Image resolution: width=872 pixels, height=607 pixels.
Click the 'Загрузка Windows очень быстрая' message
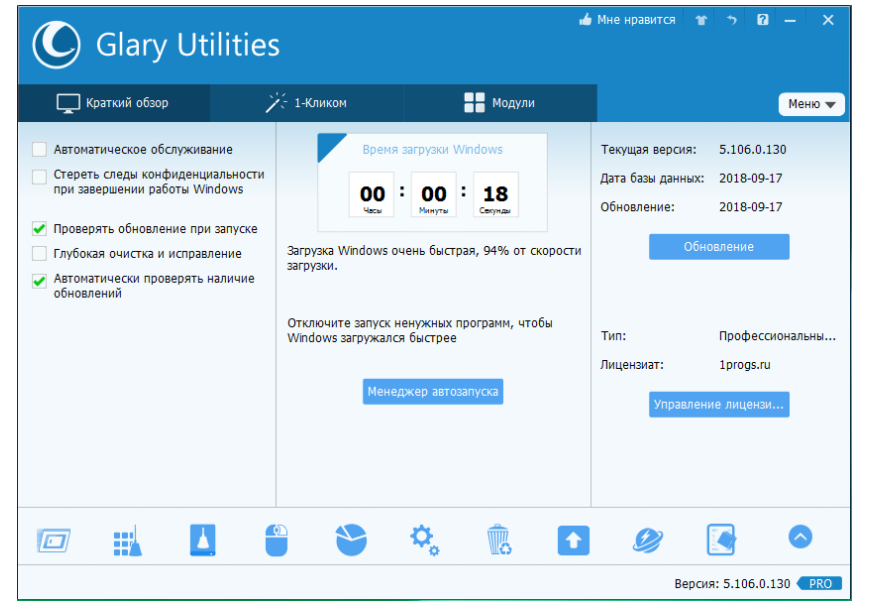coord(434,258)
